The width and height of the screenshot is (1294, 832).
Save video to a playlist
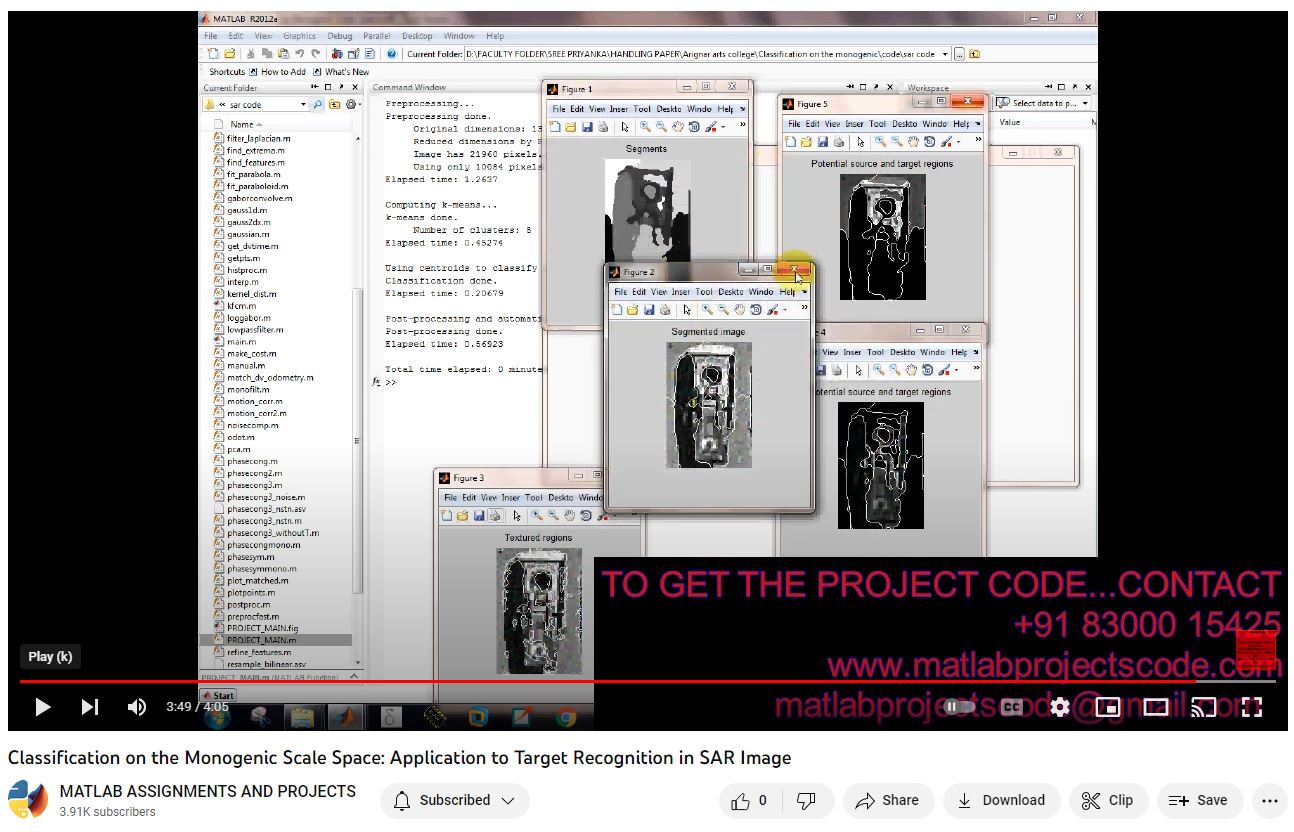pyautogui.click(x=1199, y=800)
